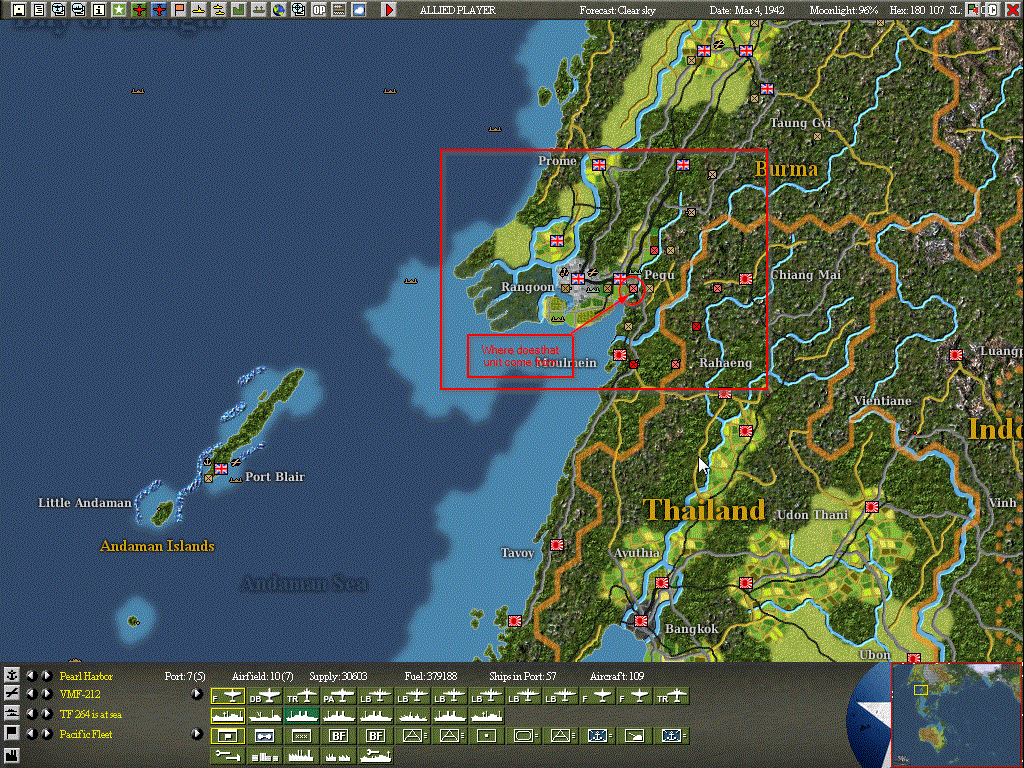Expand the Pacific Fleet row arrow
The image size is (1024, 768).
point(197,734)
